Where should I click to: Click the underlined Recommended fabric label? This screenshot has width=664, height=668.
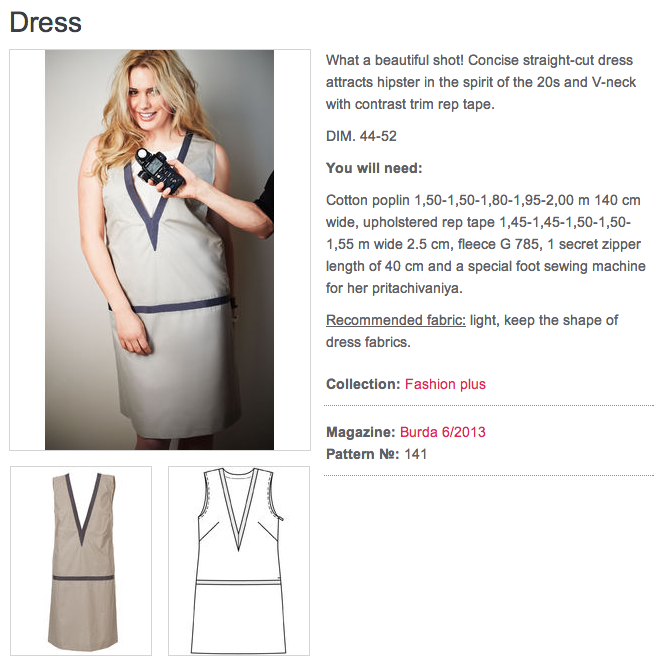[396, 320]
